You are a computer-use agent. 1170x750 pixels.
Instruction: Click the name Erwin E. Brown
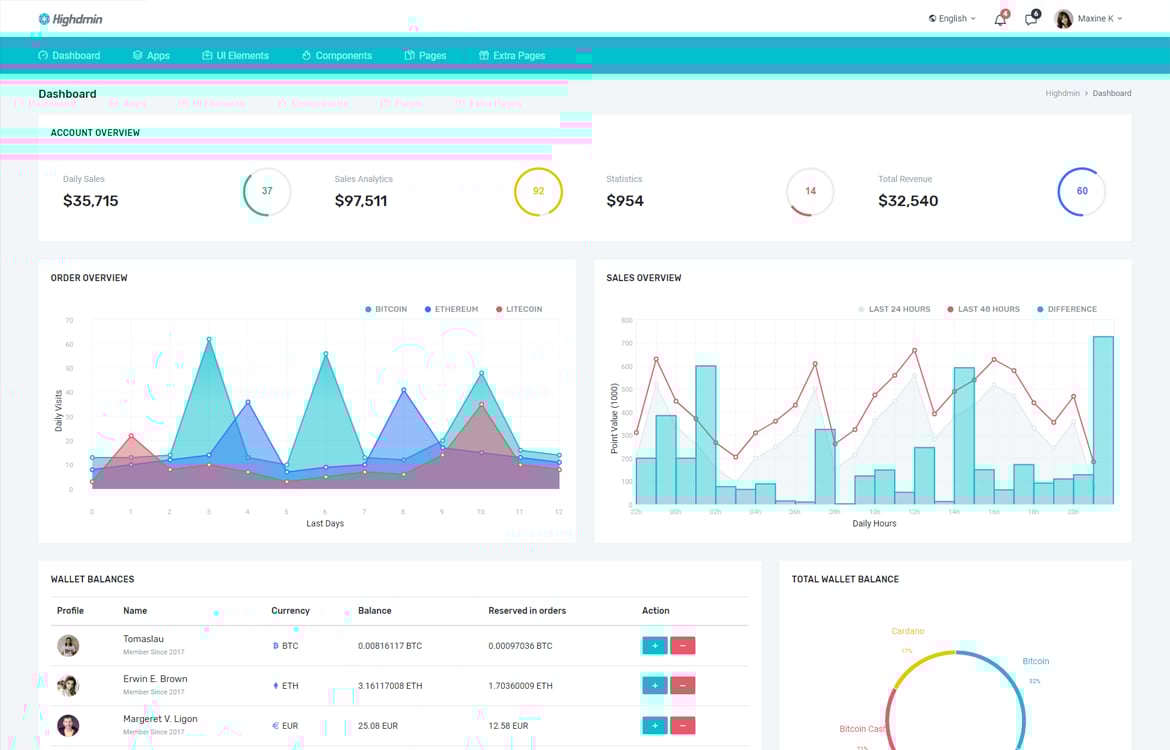(155, 679)
